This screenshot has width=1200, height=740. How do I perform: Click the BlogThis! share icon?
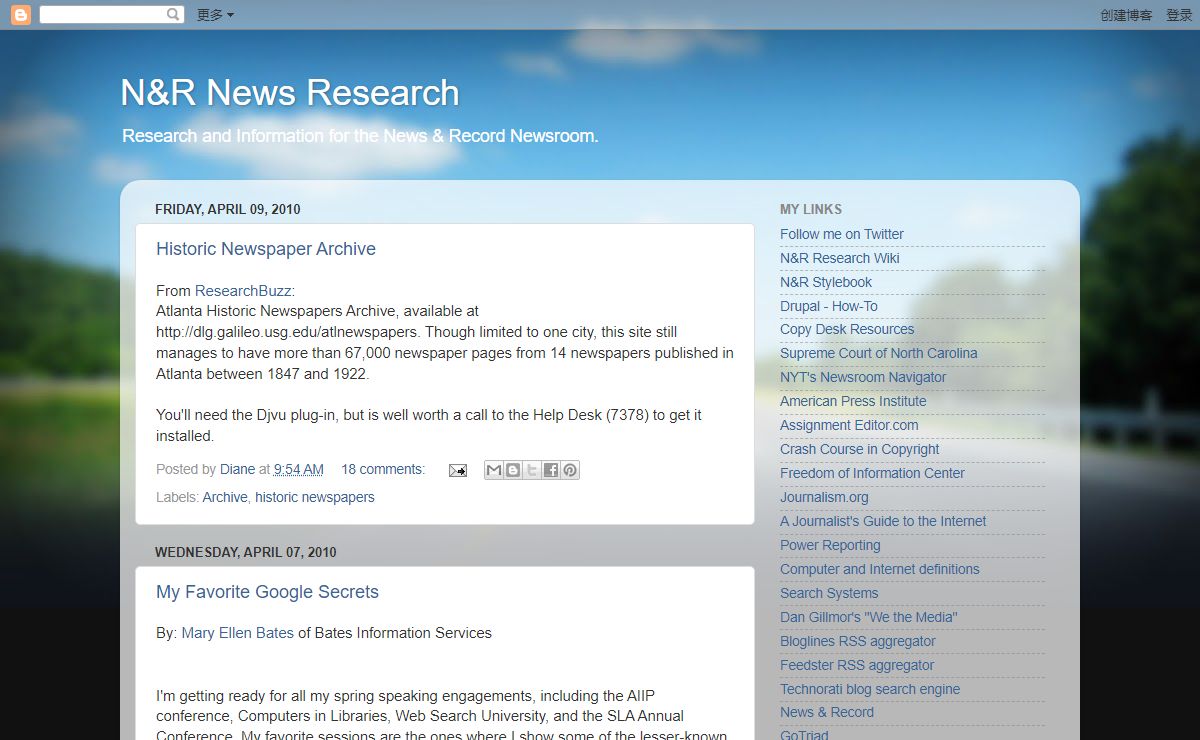coord(513,470)
